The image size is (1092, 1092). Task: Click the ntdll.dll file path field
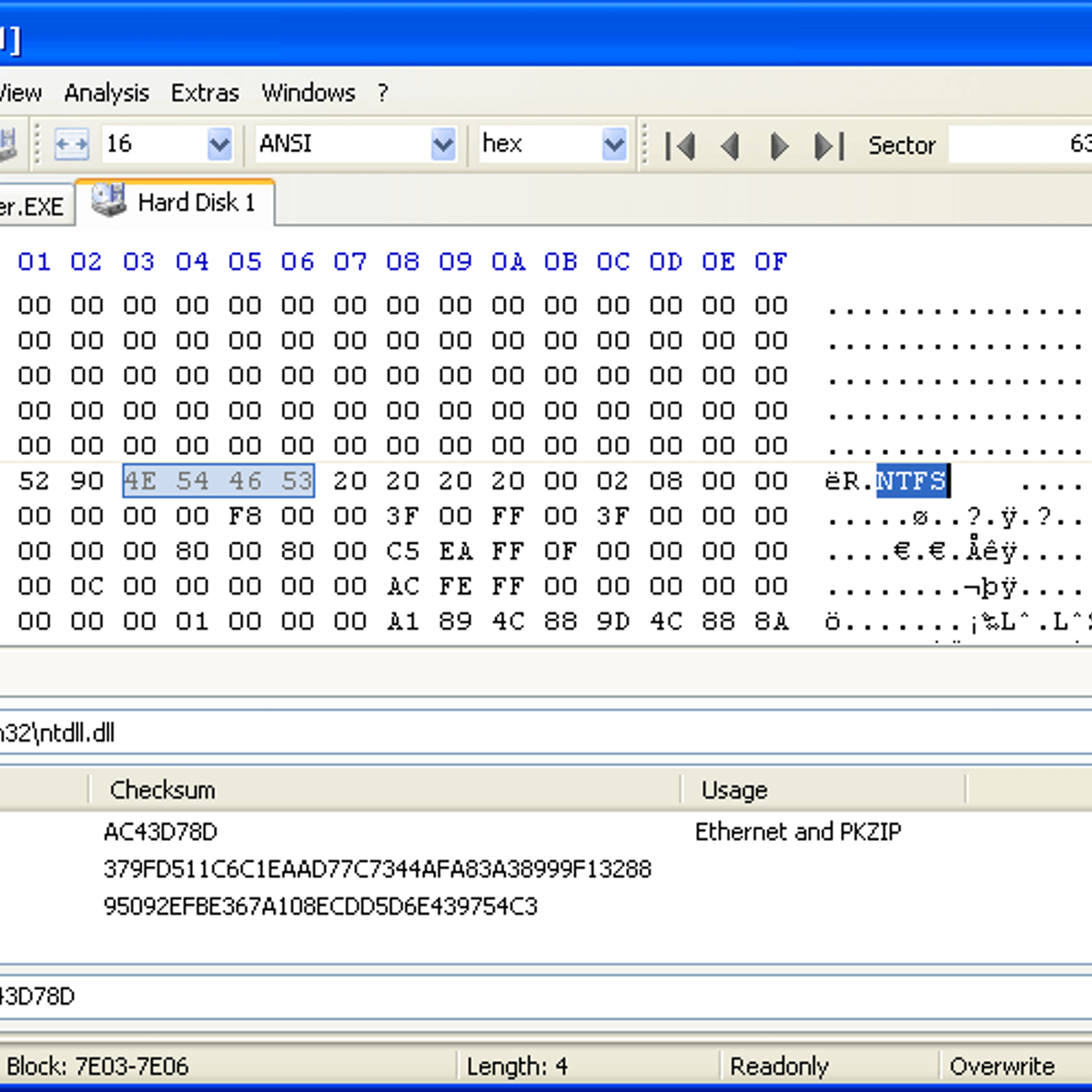[546, 733]
